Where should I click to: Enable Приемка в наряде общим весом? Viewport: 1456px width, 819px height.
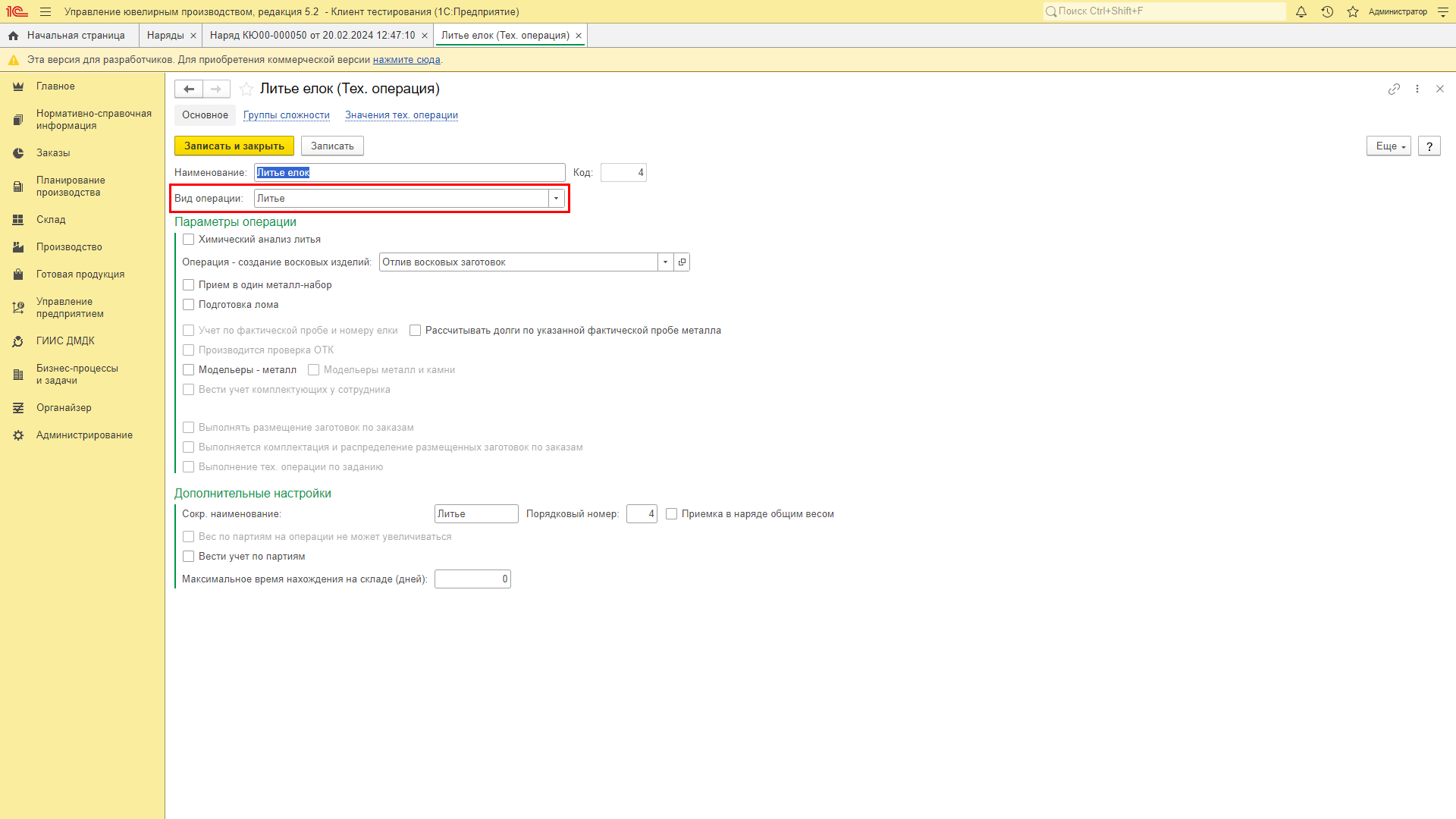click(x=671, y=514)
